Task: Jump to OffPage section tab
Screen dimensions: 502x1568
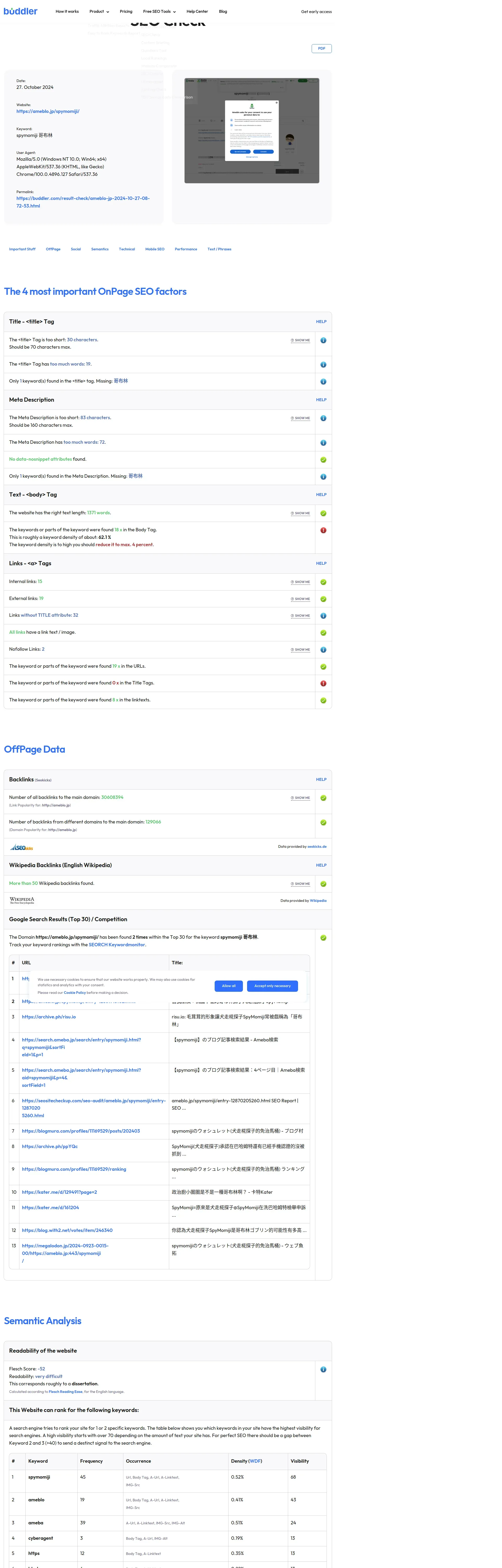Action: (x=53, y=249)
